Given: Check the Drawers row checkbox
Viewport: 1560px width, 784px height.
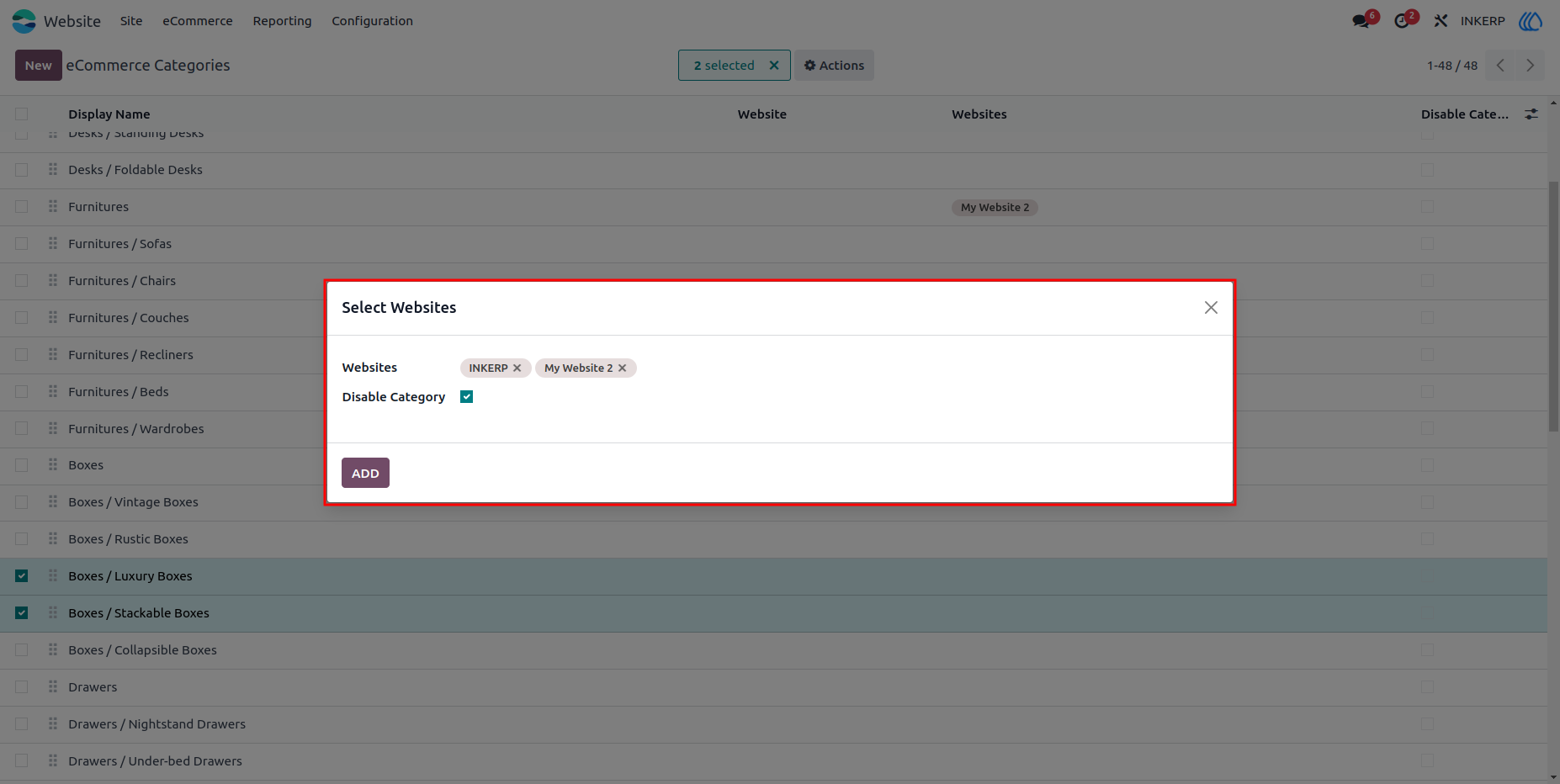Looking at the screenshot, I should (x=22, y=687).
